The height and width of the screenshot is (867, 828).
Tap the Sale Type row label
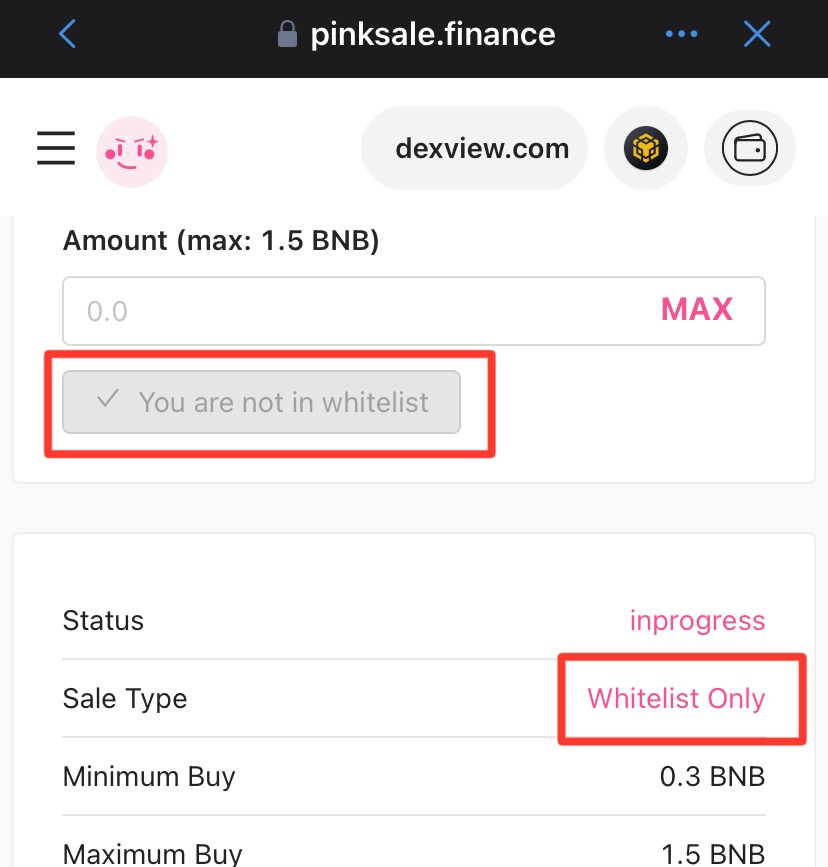(x=124, y=698)
